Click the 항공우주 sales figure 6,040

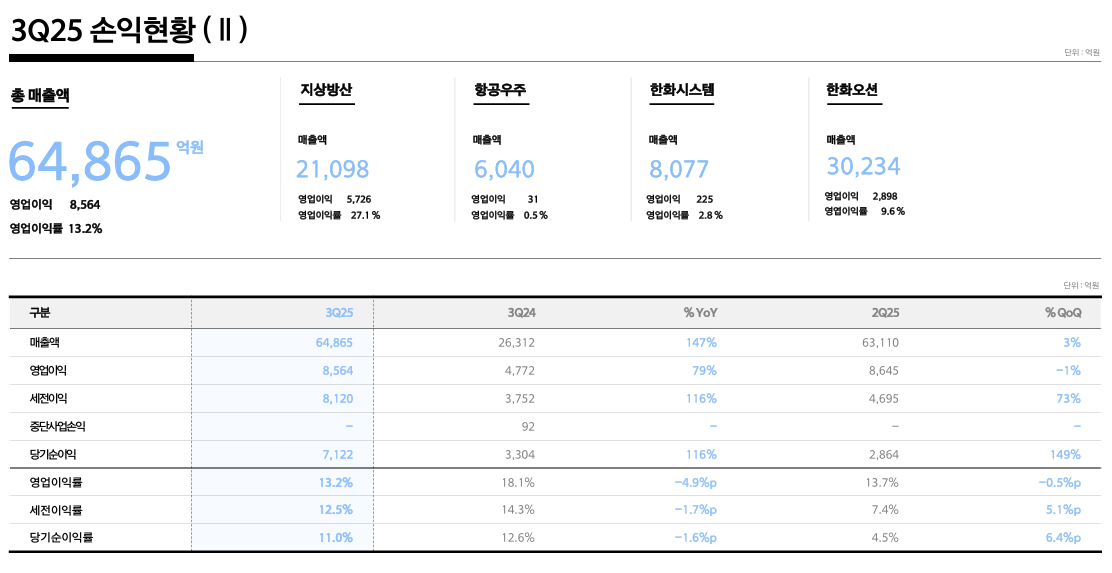504,169
